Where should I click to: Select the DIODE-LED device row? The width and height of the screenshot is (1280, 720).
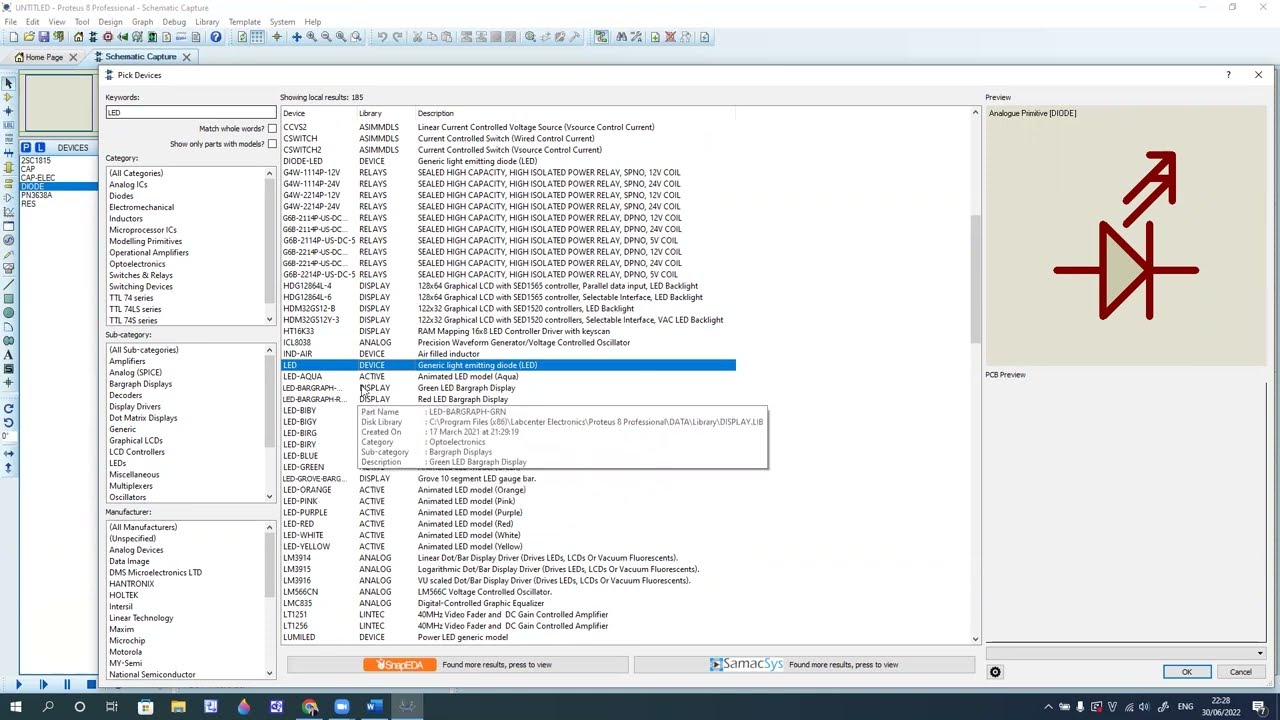508,161
